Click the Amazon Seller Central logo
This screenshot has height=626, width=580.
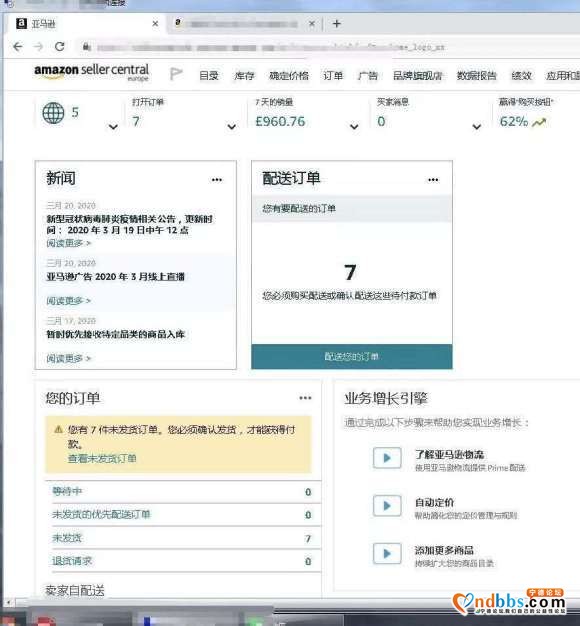pos(92,72)
